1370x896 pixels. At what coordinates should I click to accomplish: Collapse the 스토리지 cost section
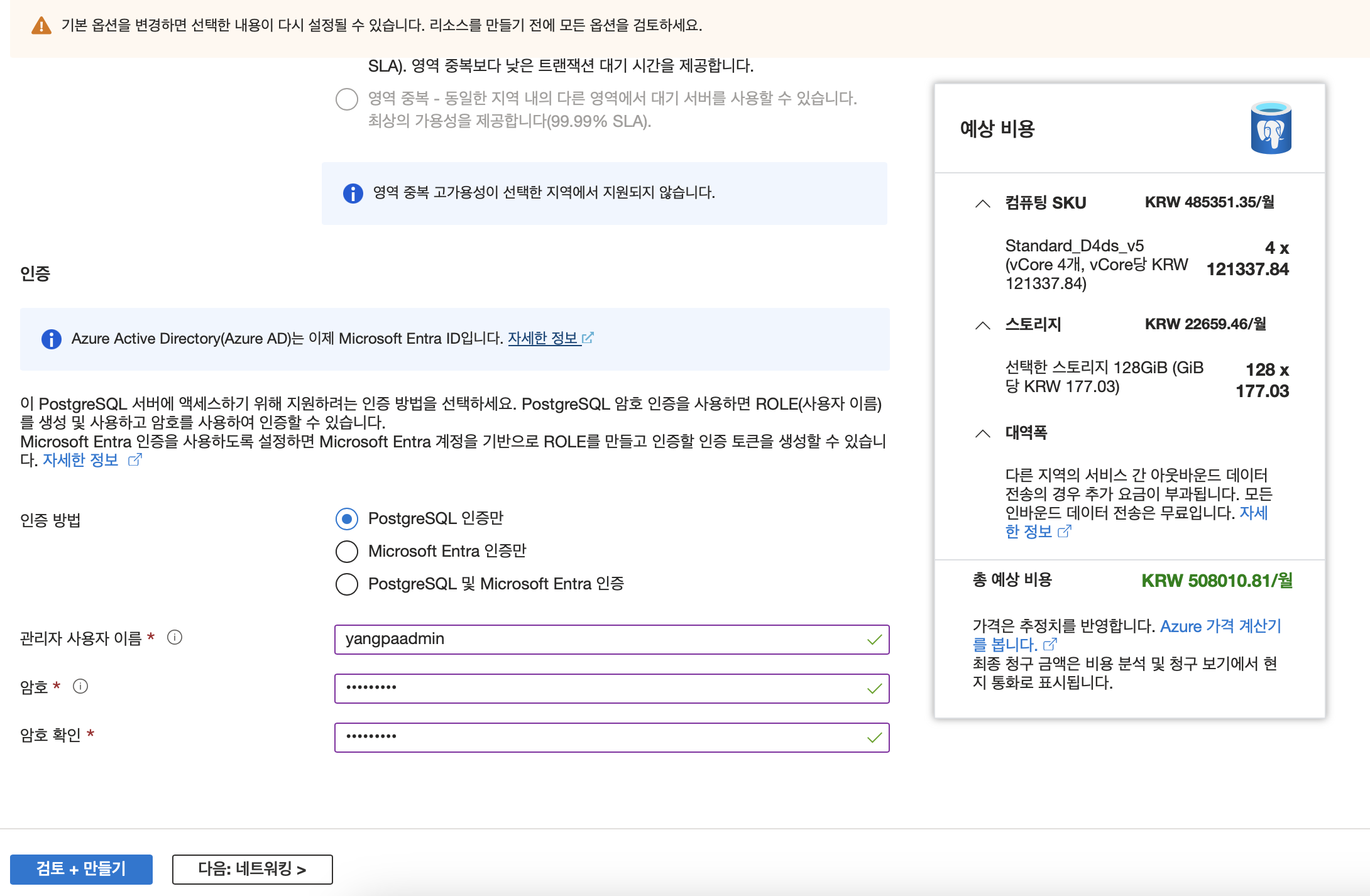pos(982,325)
